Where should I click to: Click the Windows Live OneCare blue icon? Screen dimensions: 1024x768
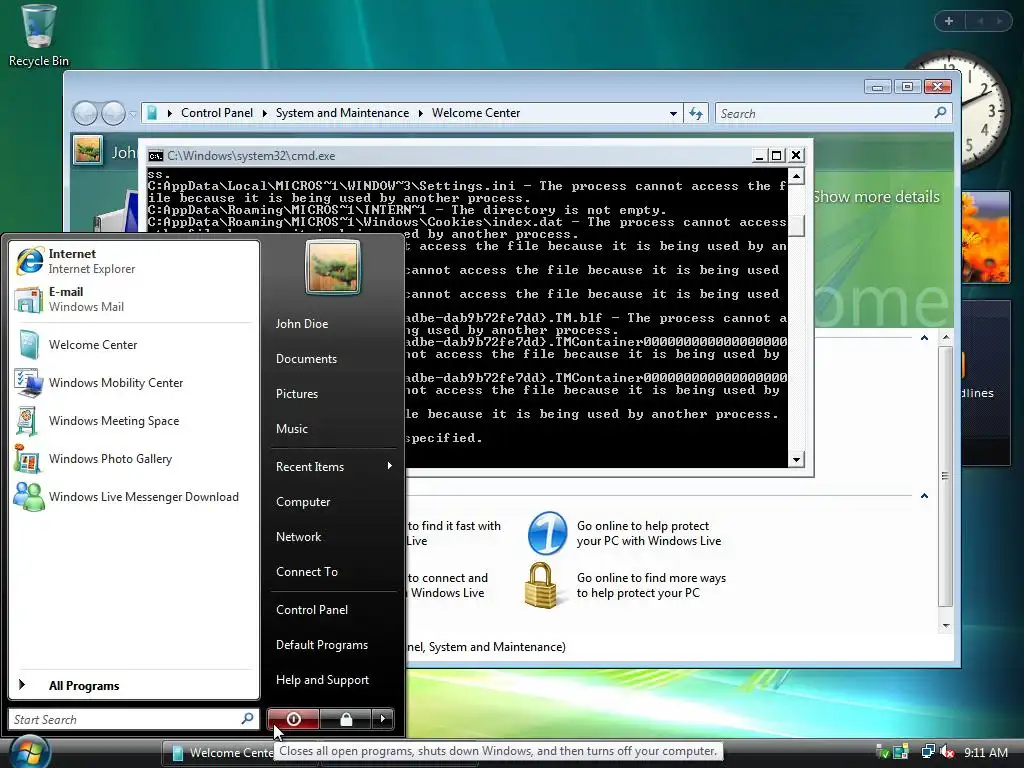click(547, 533)
